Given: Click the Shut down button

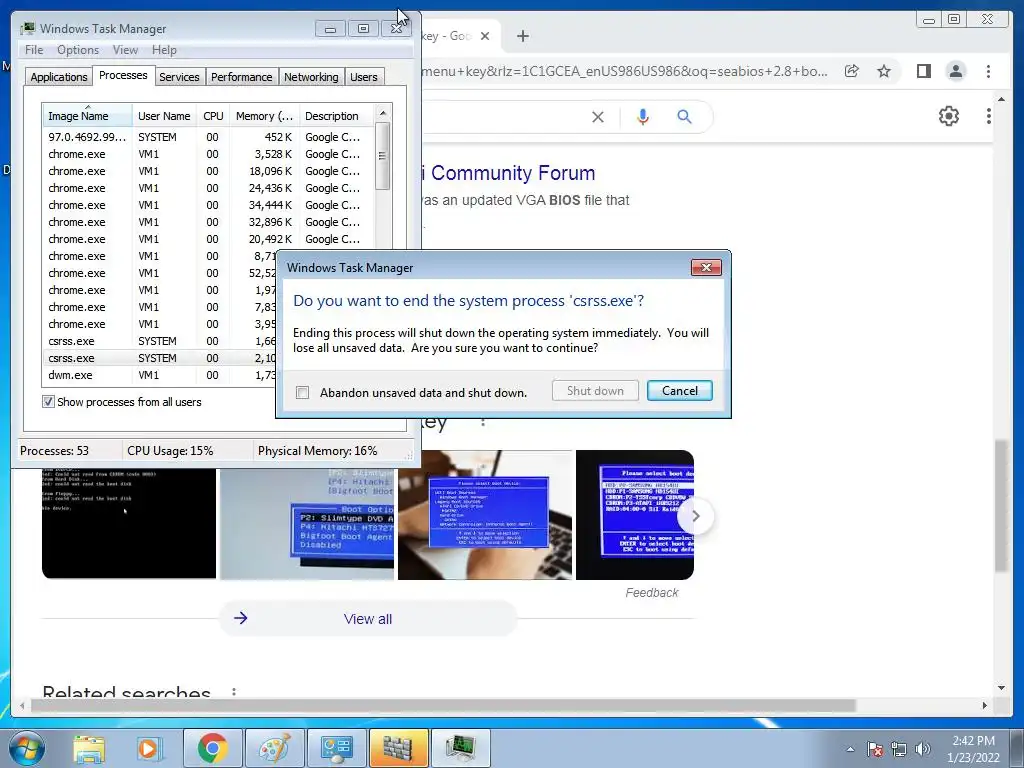Looking at the screenshot, I should [x=595, y=391].
